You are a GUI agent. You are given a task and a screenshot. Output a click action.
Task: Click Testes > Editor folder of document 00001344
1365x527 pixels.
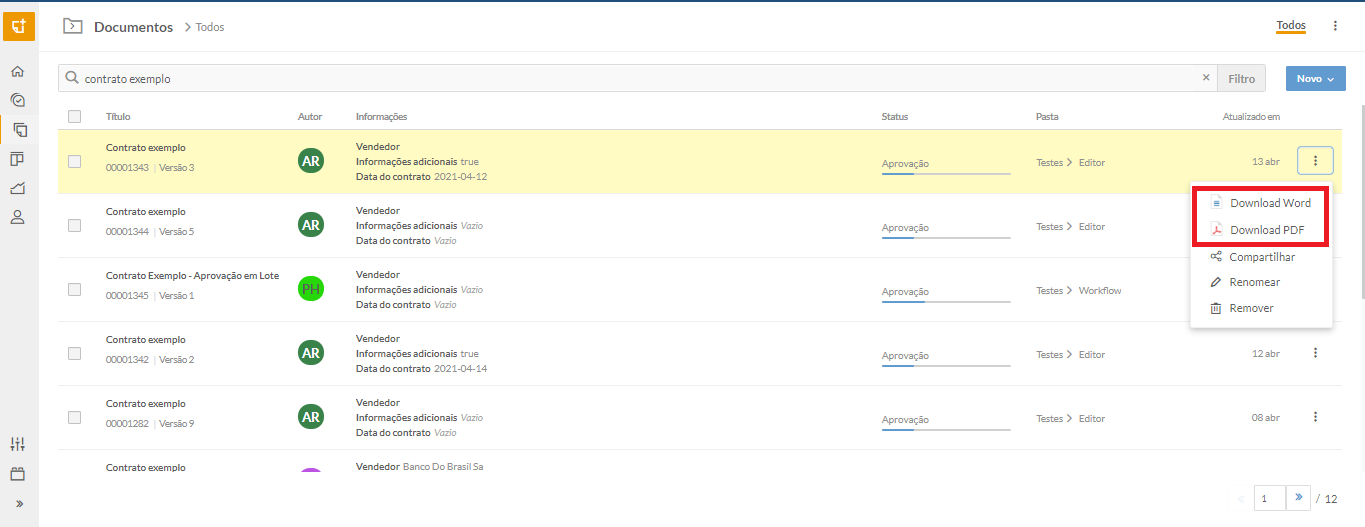[x=1070, y=226]
